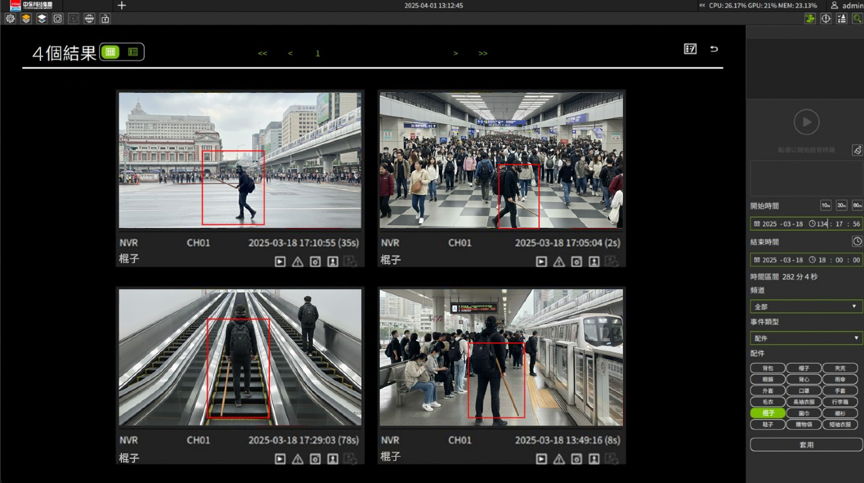Click the calendar icon in the start time field
This screenshot has height=483, width=864.
tap(757, 224)
